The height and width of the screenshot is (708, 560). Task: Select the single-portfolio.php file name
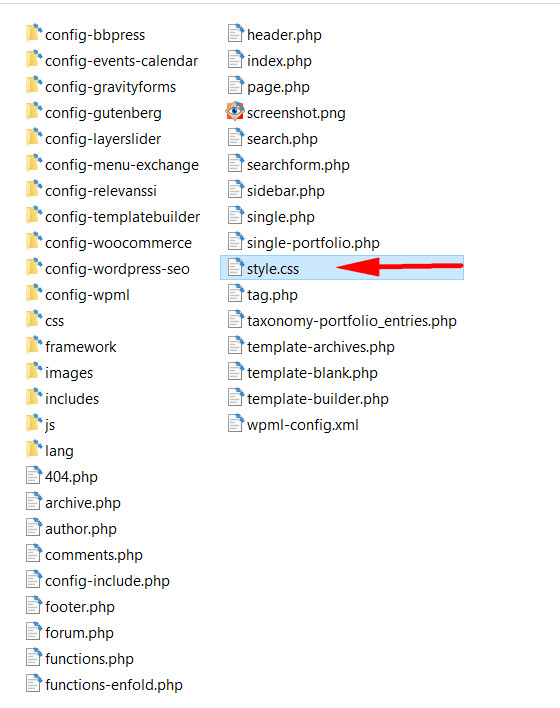[x=313, y=243]
